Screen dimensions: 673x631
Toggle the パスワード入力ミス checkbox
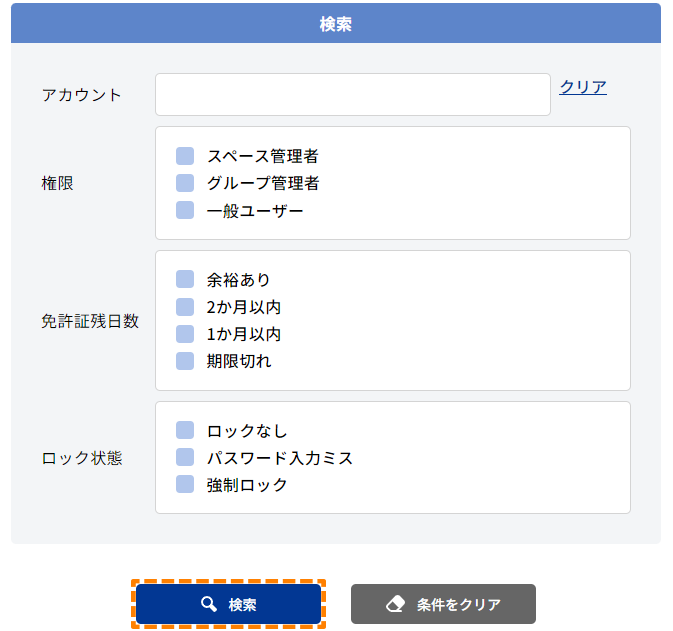[x=185, y=457]
